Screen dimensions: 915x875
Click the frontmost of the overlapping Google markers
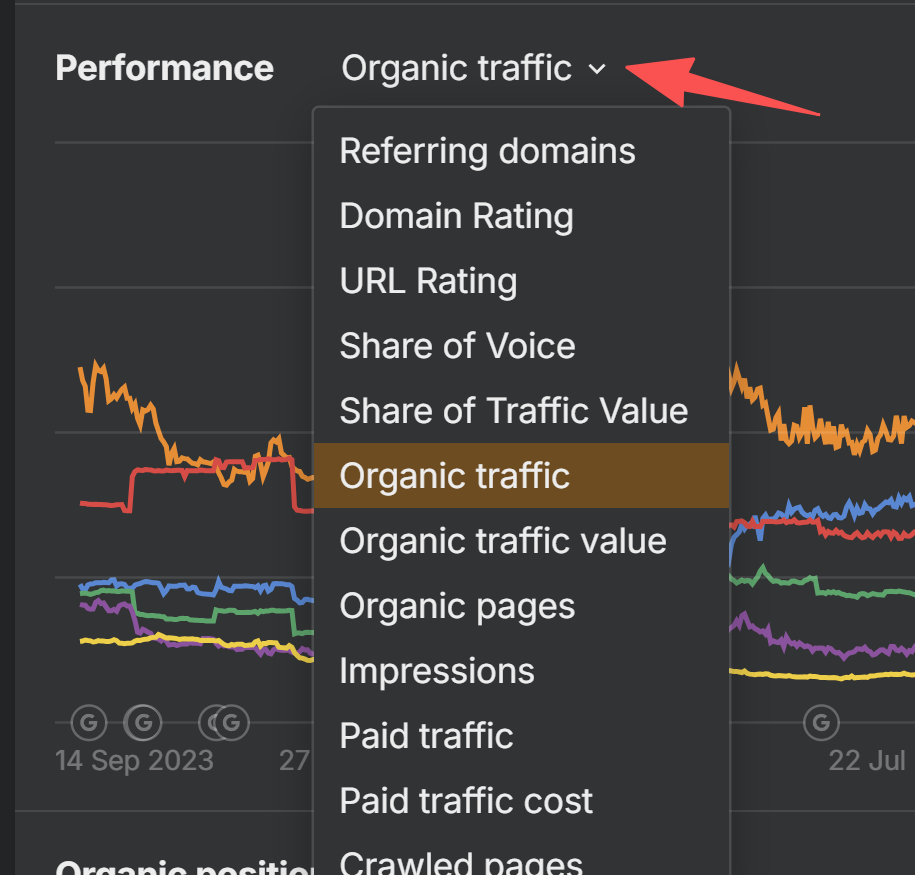232,720
